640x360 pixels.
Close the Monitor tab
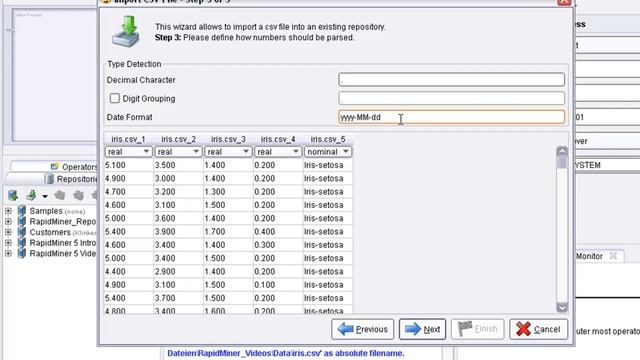click(x=613, y=256)
